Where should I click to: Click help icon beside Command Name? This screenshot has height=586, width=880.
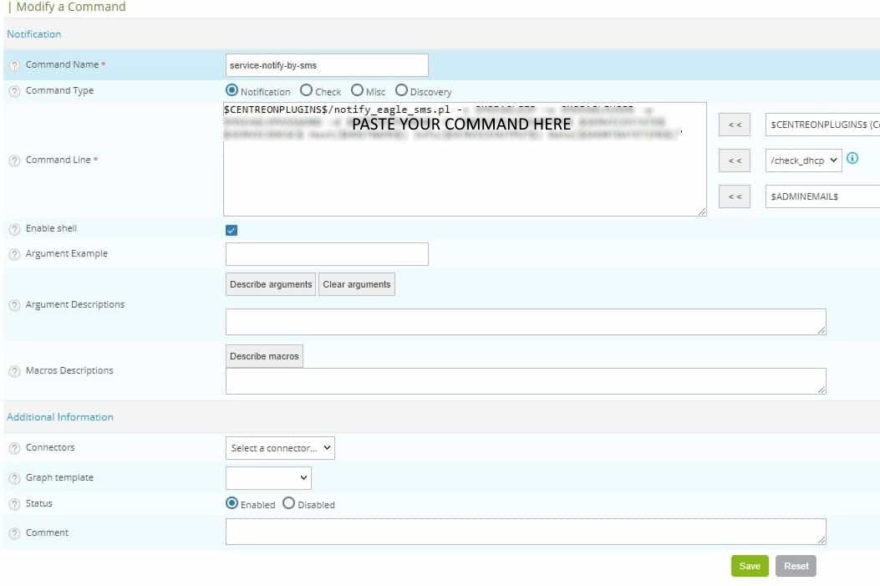tap(15, 66)
